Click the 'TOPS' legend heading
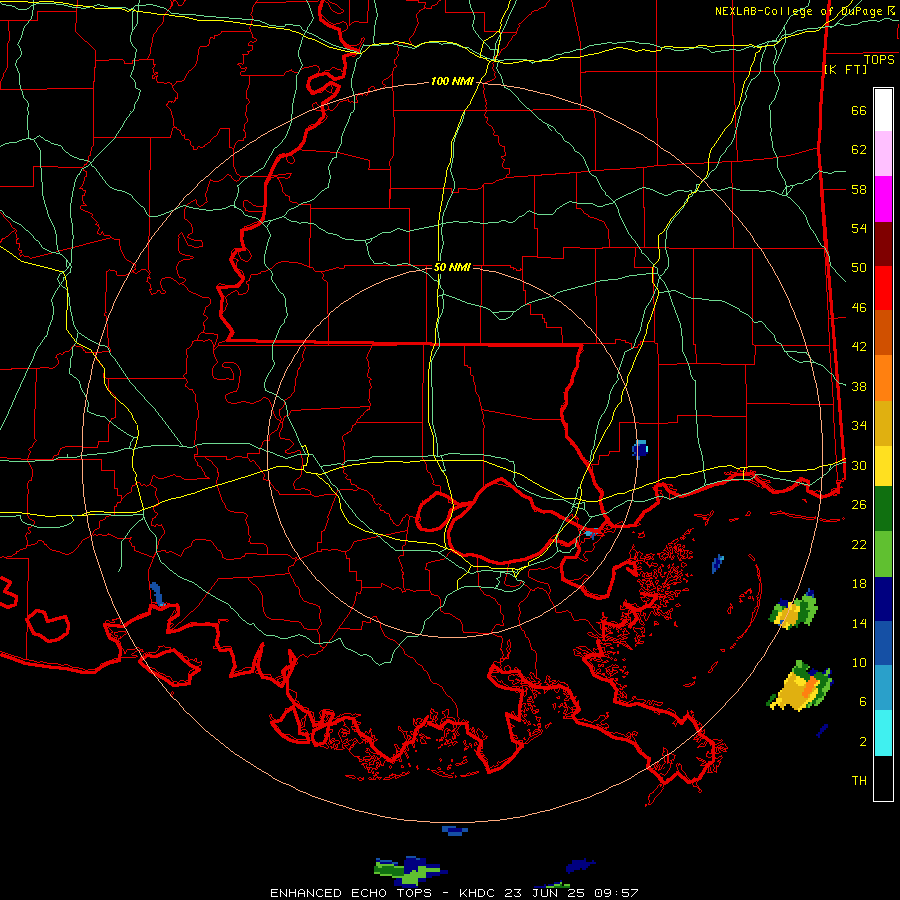This screenshot has height=900, width=900. click(879, 60)
